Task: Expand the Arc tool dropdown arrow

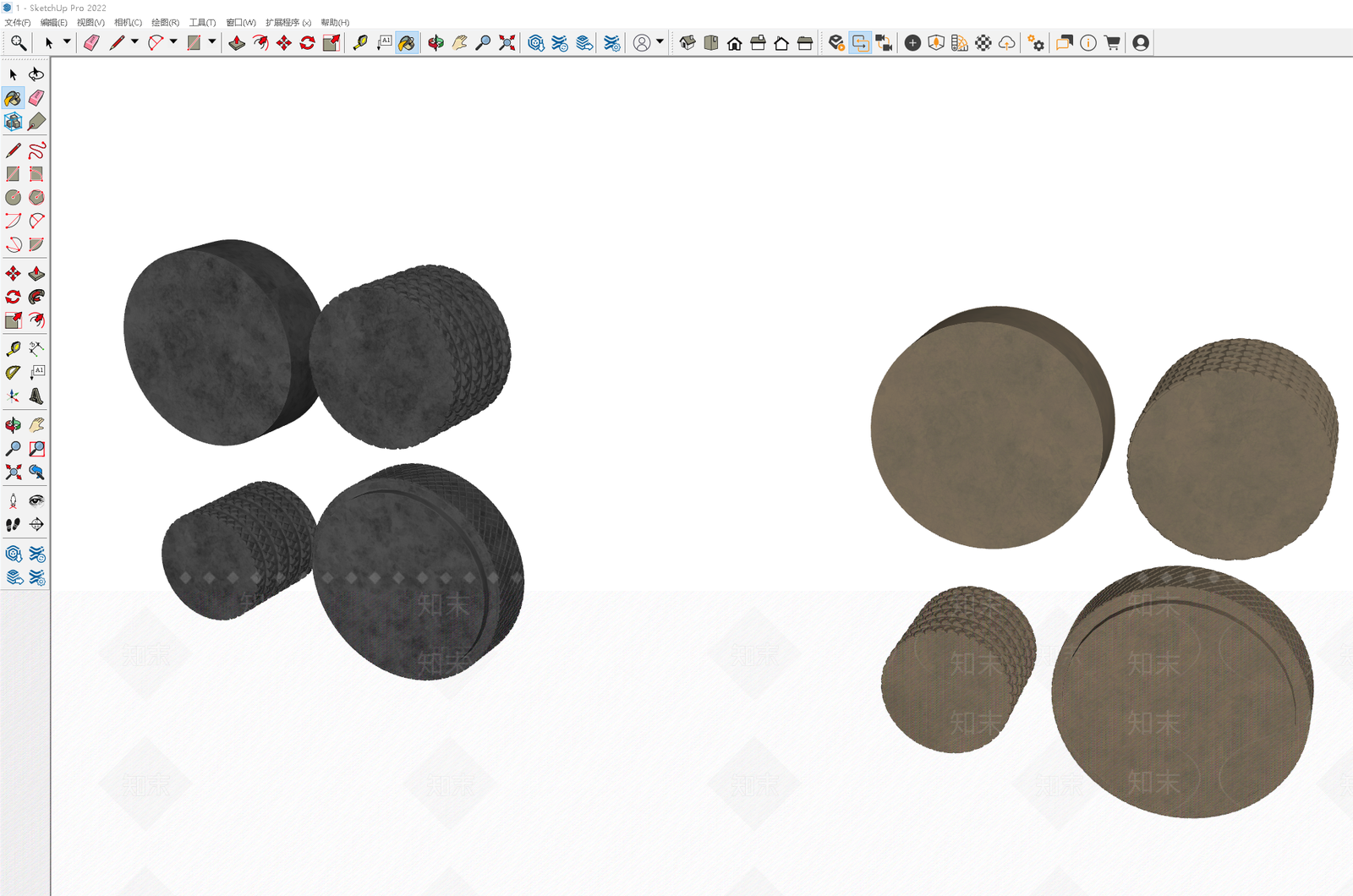Action: (173, 41)
